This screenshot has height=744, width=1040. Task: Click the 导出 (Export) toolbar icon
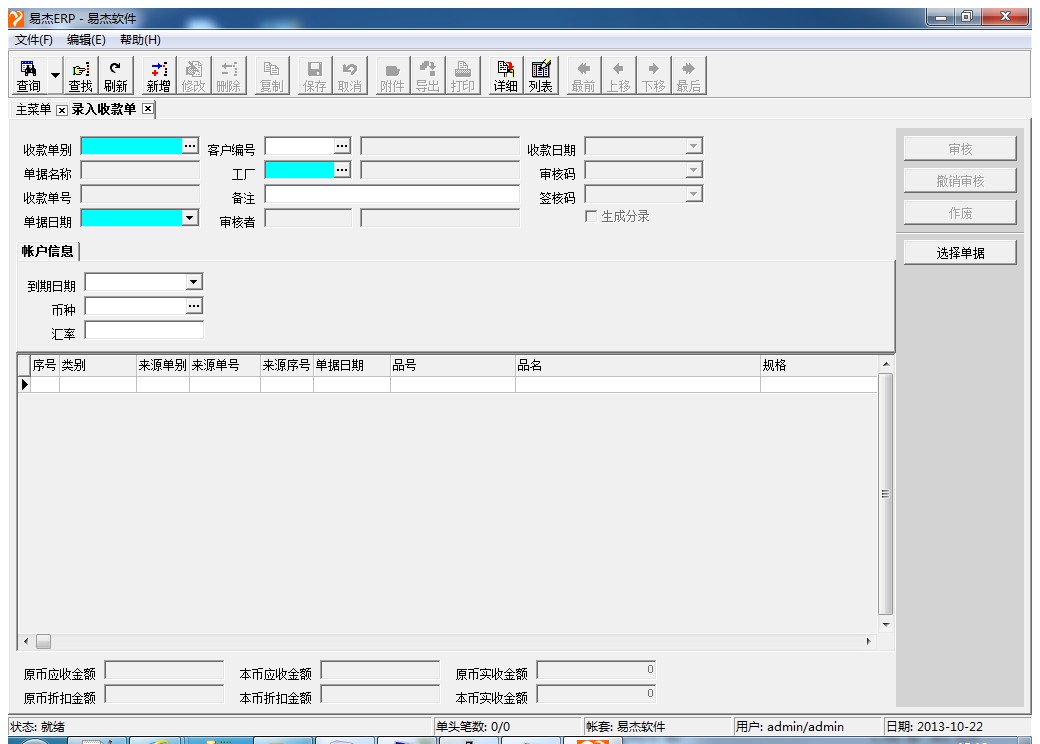[428, 76]
